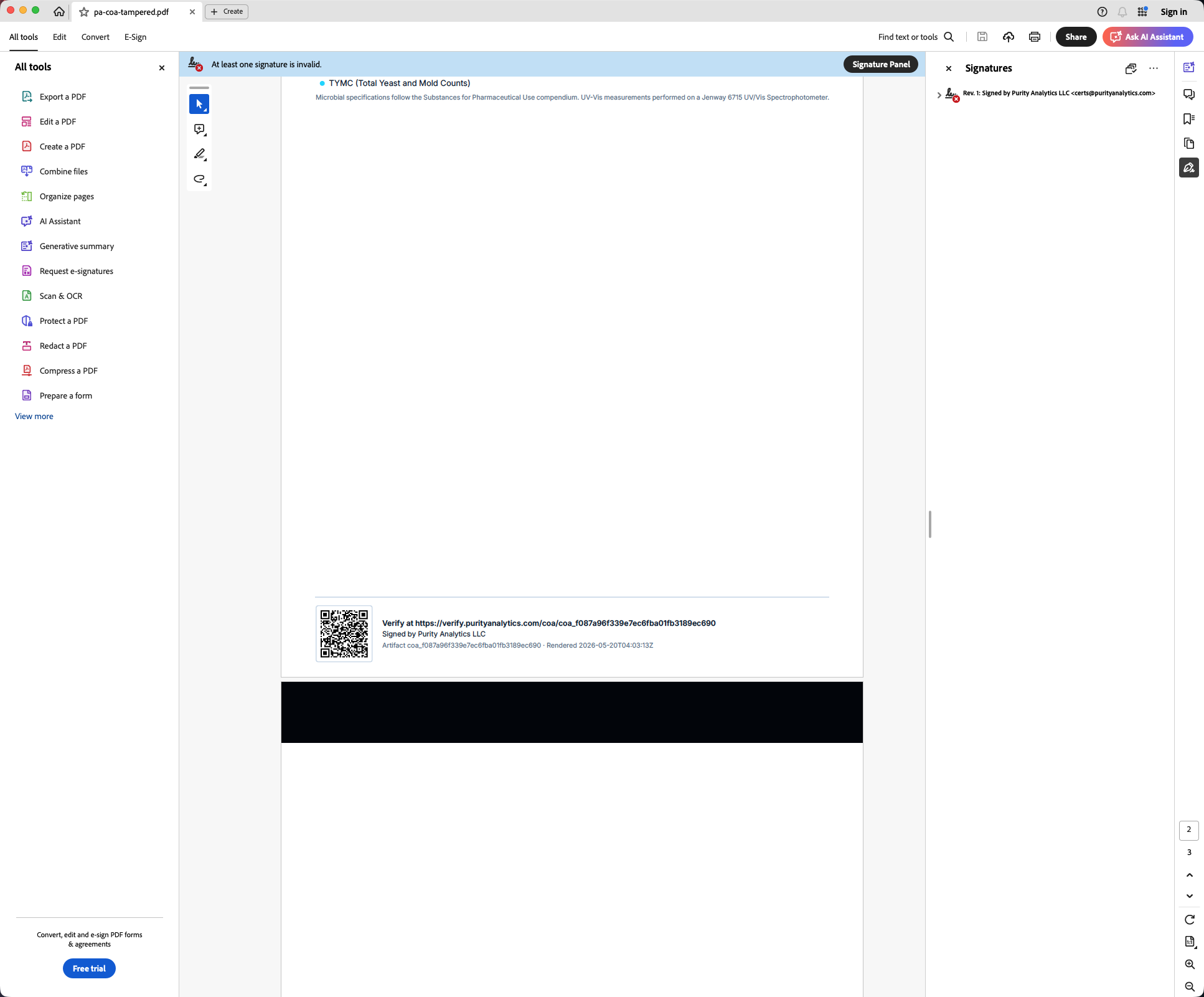Open Redact a PDF tool
This screenshot has height=997, width=1204.
(x=62, y=346)
